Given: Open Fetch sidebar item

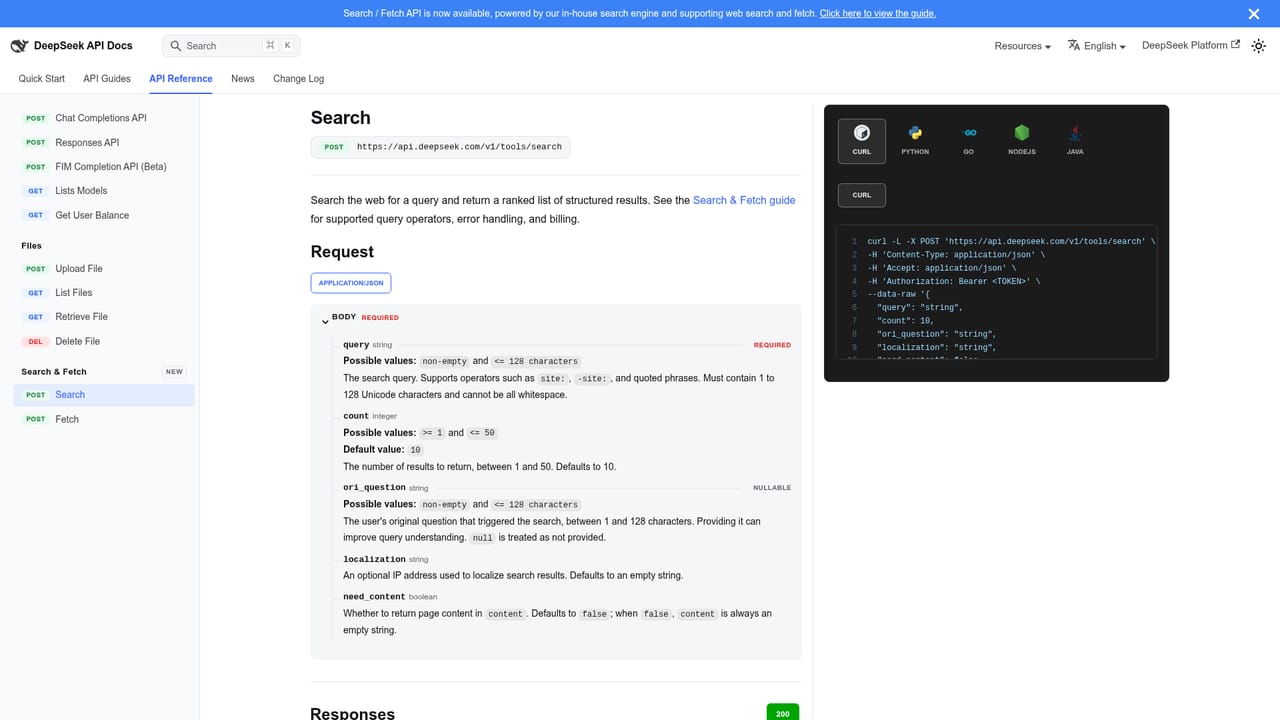Looking at the screenshot, I should [104, 419].
